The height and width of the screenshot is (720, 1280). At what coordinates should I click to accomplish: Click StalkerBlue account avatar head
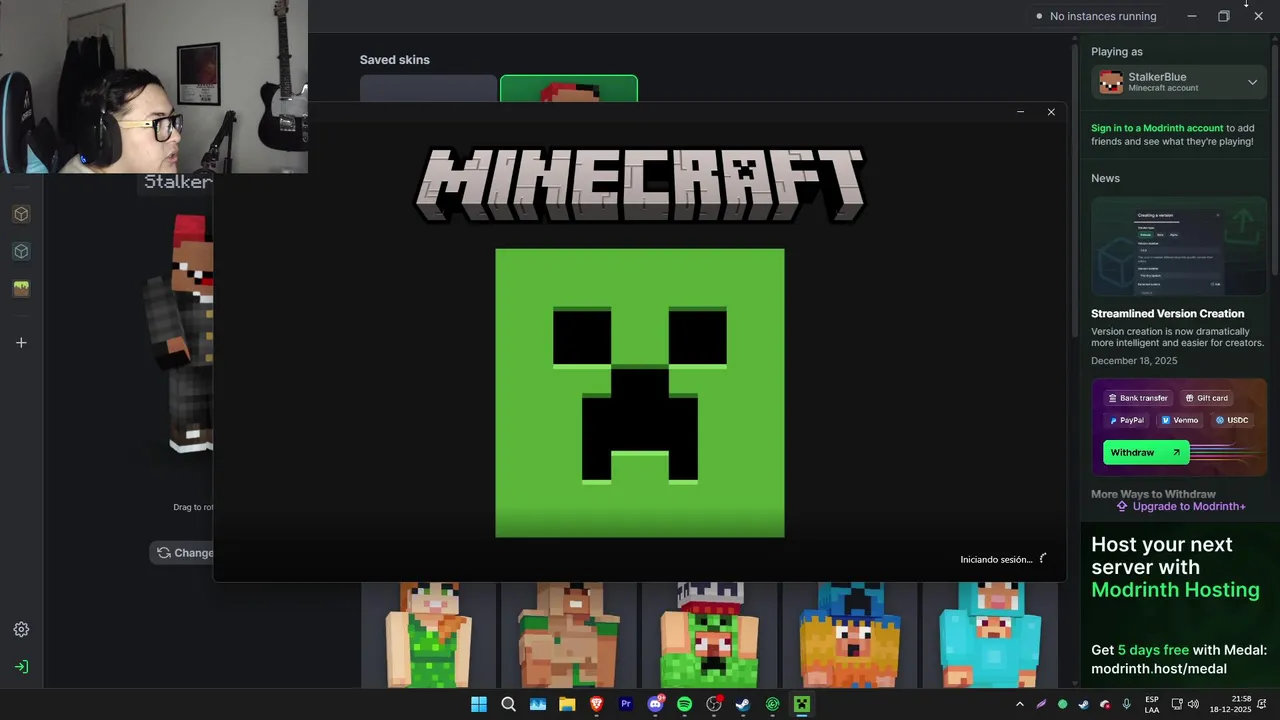coord(1111,82)
